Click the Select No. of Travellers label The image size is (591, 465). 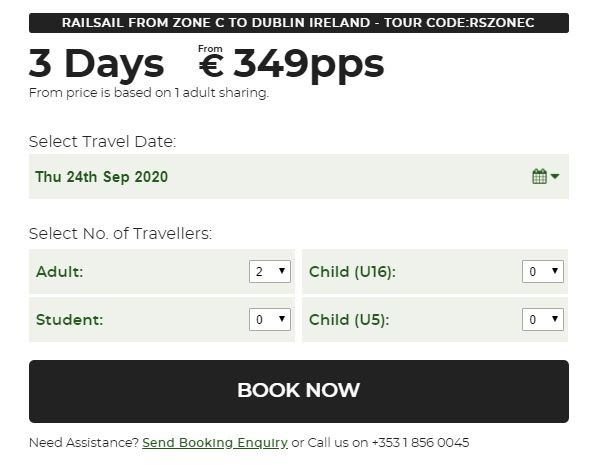point(120,234)
